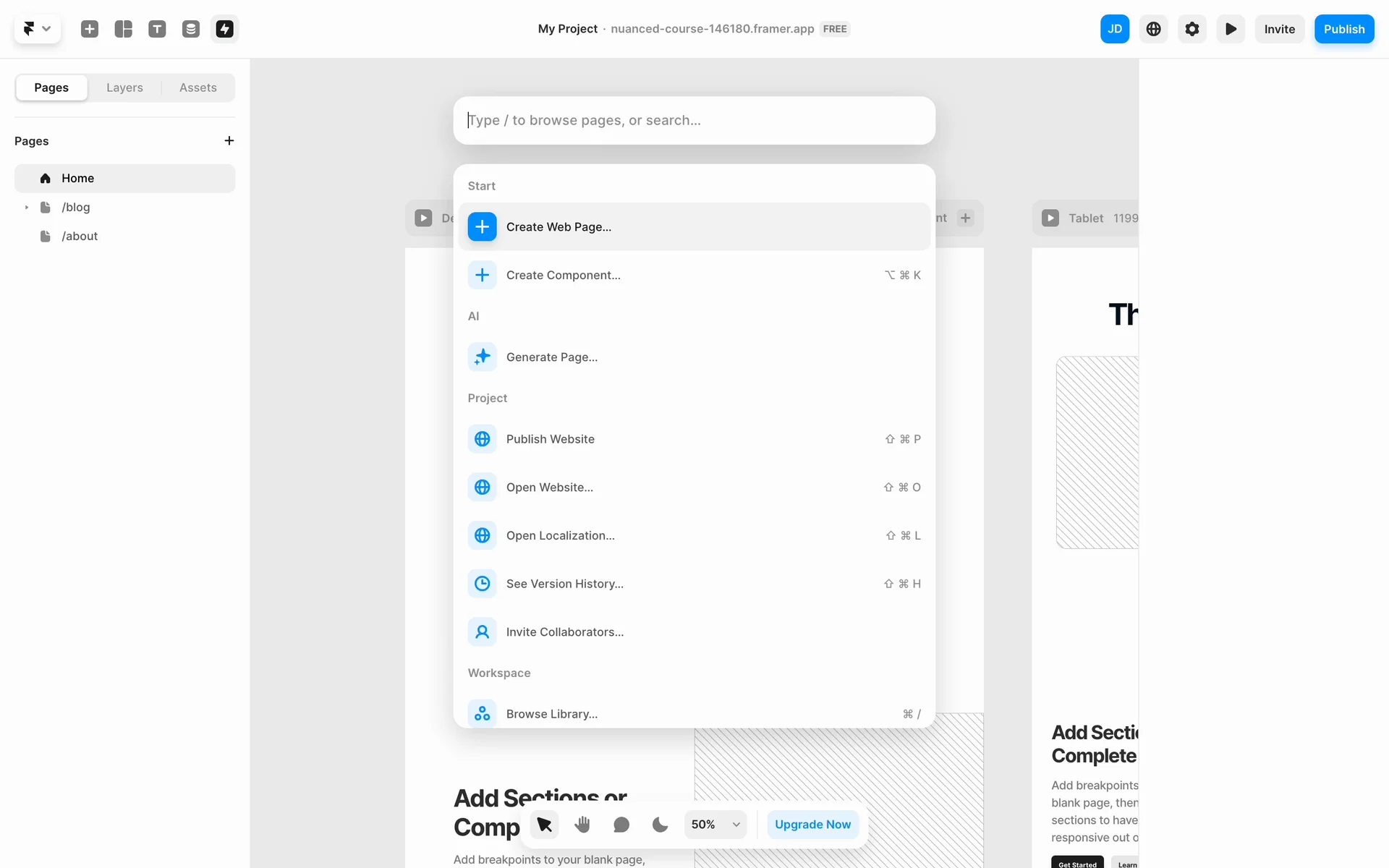1389x868 pixels.
Task: Select the Text tool icon
Action: pyautogui.click(x=157, y=29)
